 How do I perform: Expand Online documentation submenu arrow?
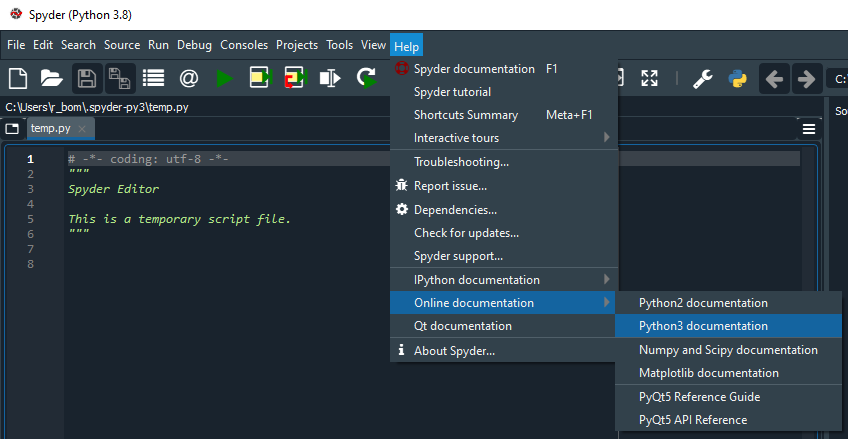pos(607,302)
